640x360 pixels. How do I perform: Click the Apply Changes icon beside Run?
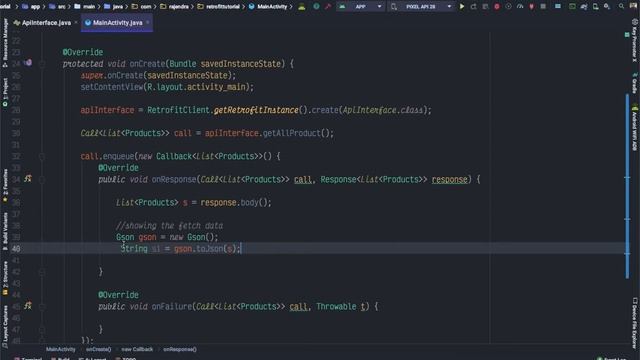tap(473, 7)
